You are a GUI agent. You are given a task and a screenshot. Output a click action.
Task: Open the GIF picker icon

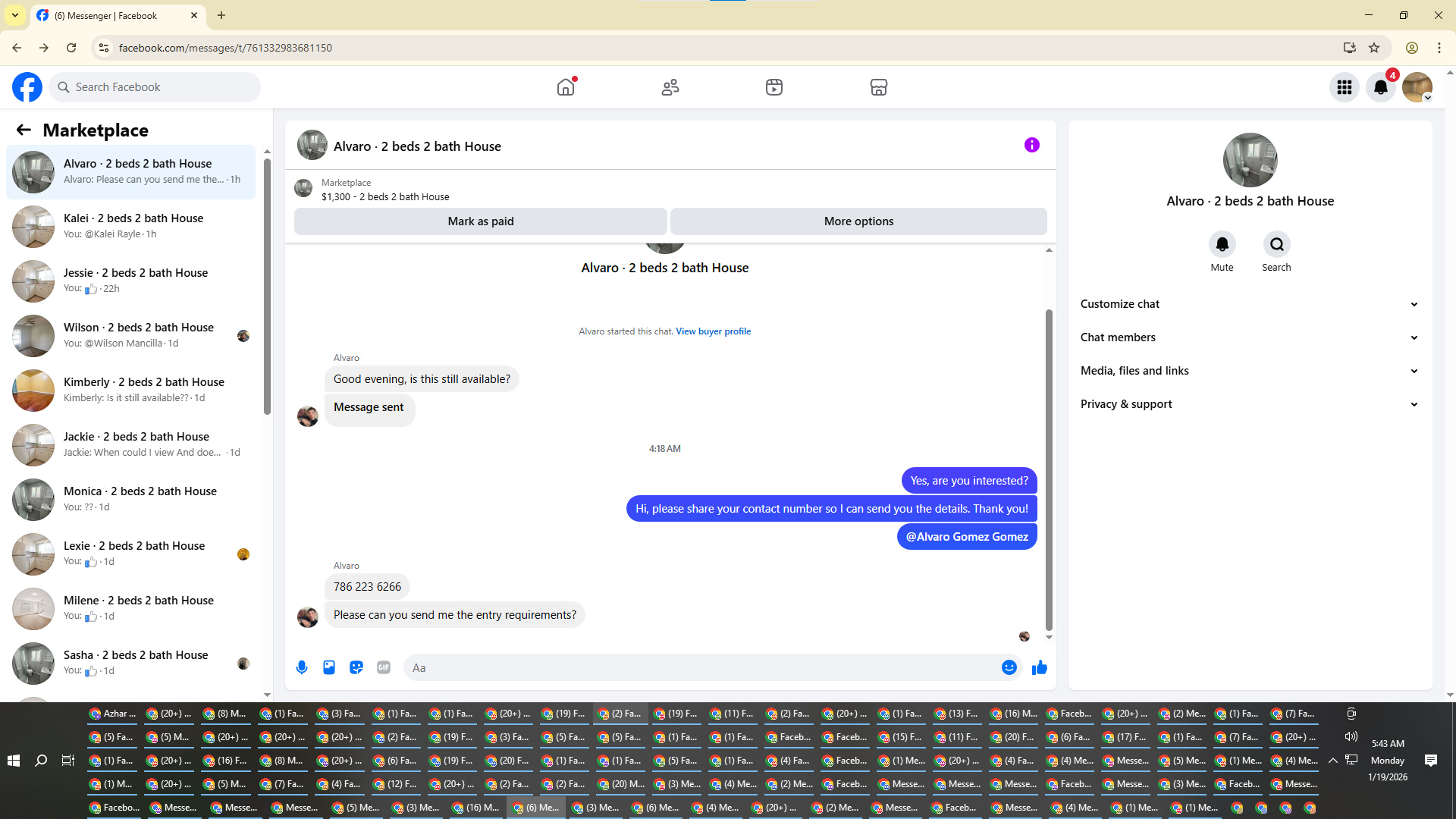(x=384, y=667)
